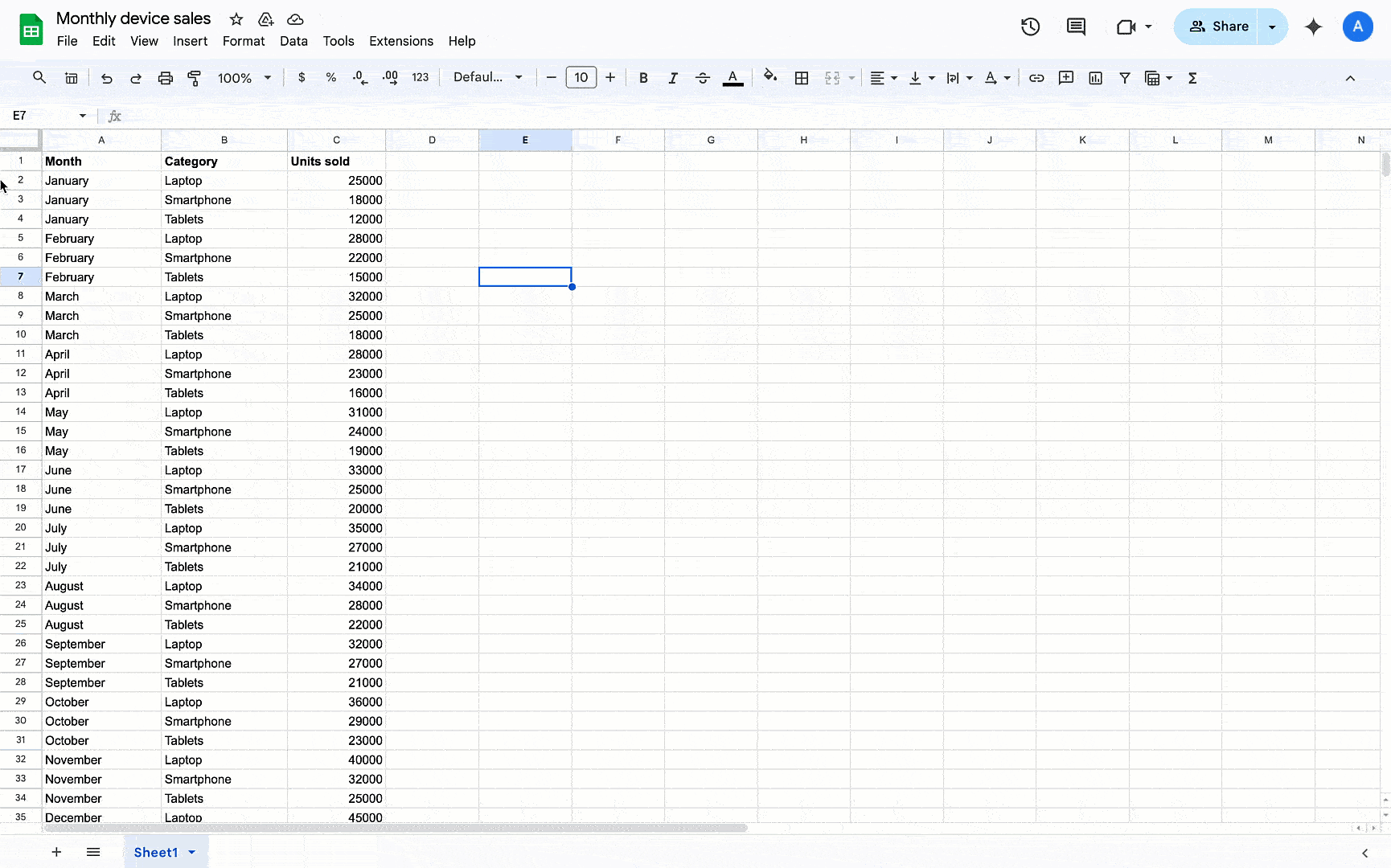Activate the paint format roller
Viewport: 1391px width, 868px height.
[195, 78]
